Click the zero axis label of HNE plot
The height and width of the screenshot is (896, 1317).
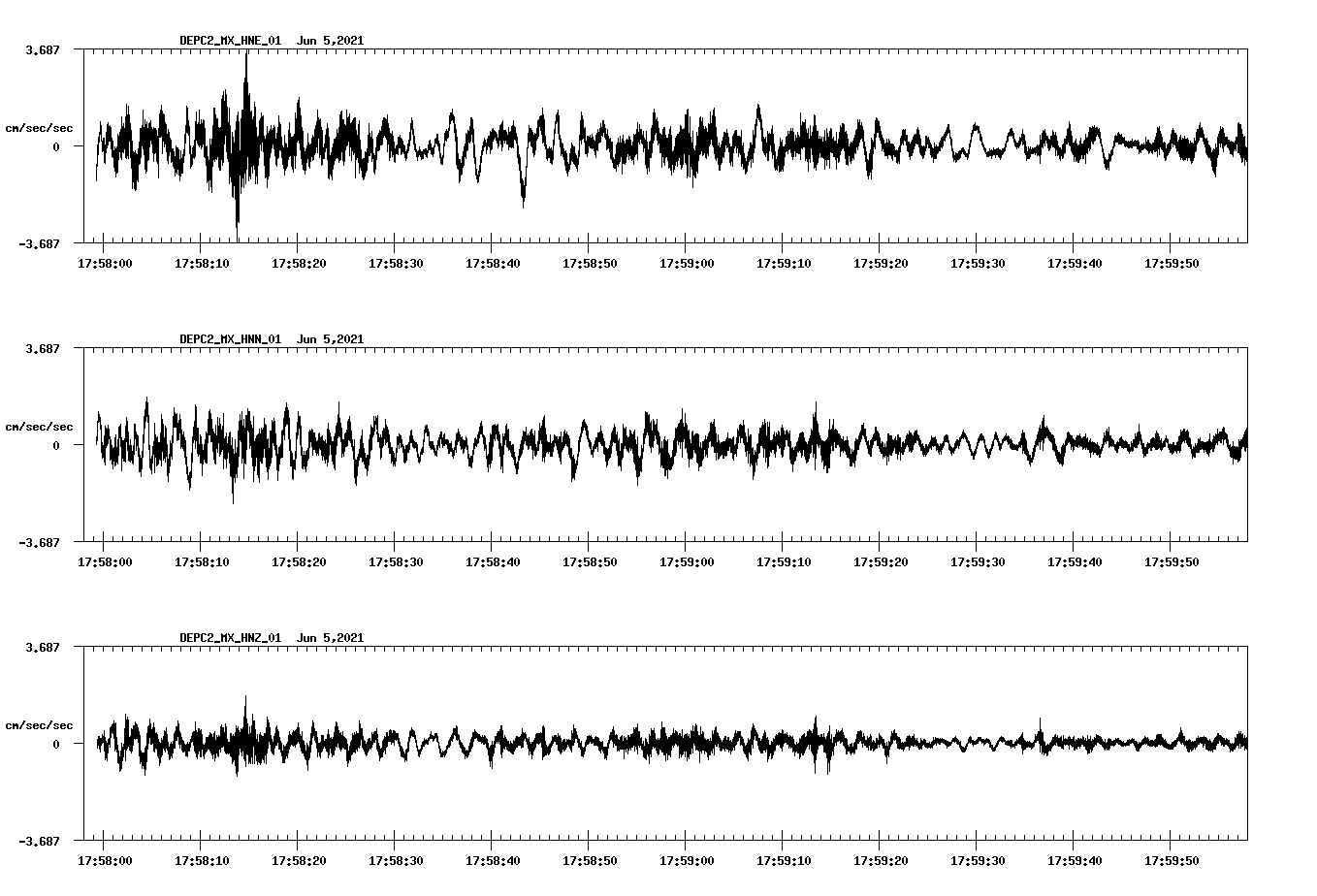point(56,146)
